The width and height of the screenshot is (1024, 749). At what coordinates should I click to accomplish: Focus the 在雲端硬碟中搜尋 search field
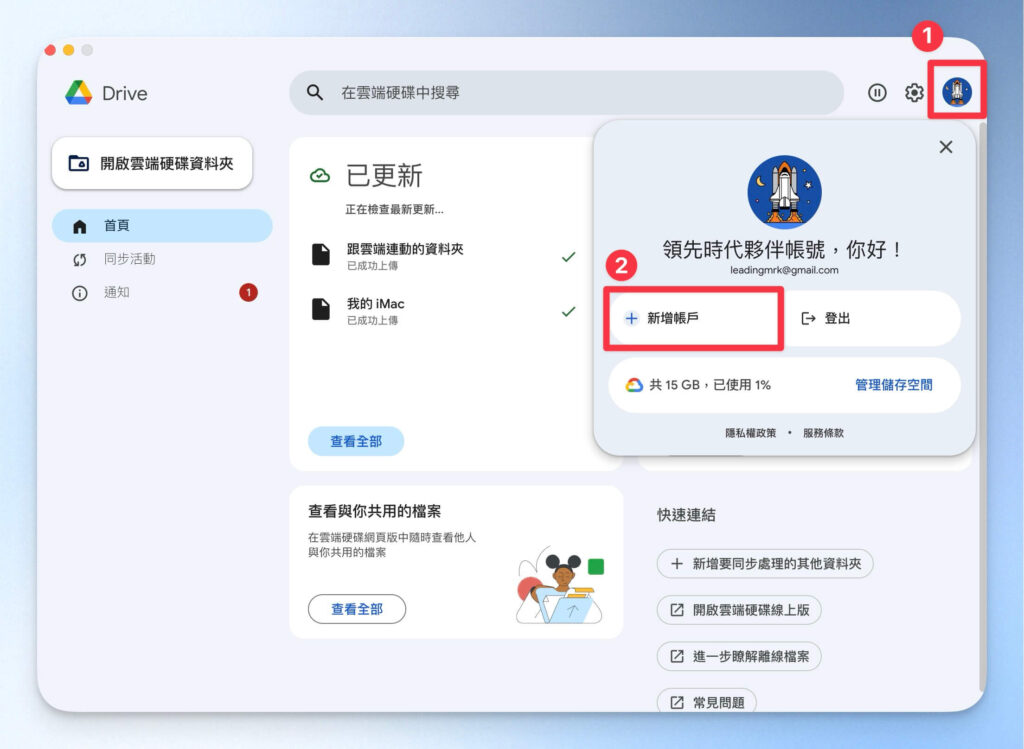pos(566,93)
